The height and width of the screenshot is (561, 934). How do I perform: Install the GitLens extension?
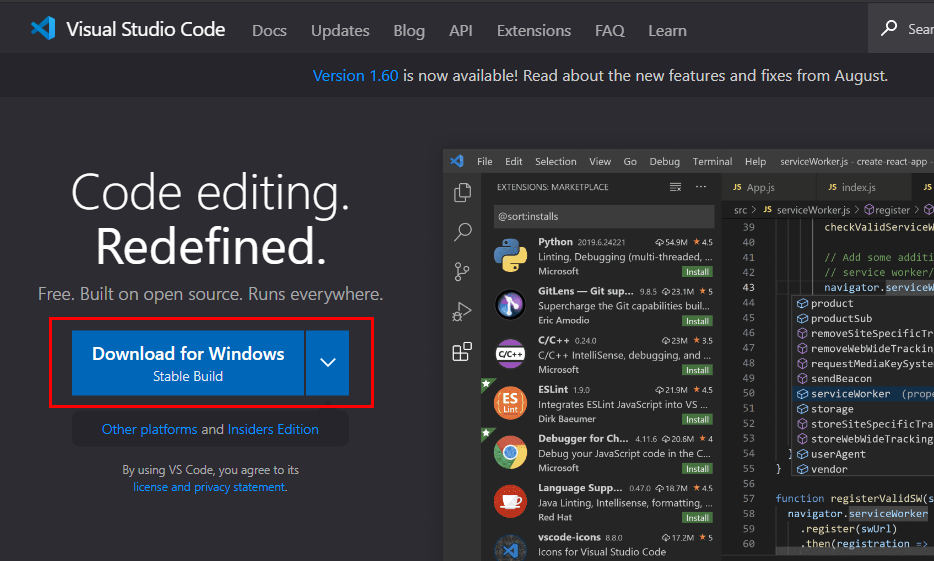(x=697, y=321)
